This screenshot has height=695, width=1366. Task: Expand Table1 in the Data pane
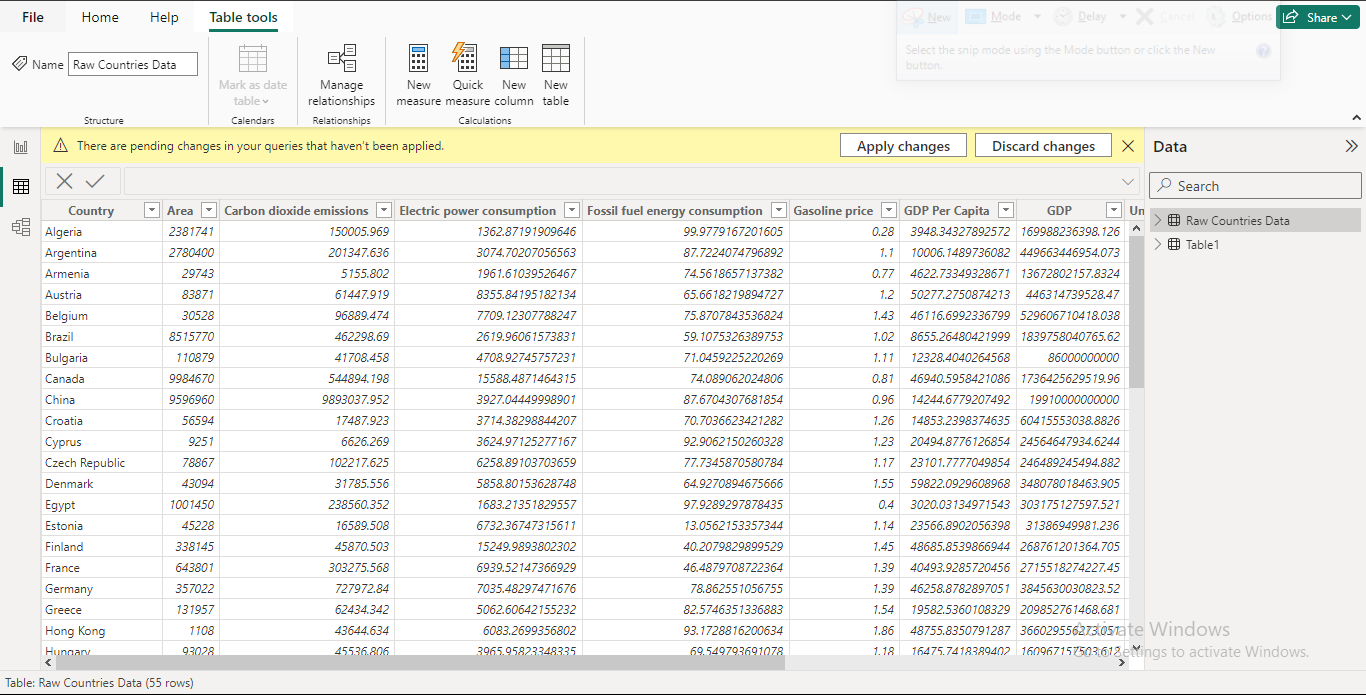1158,244
